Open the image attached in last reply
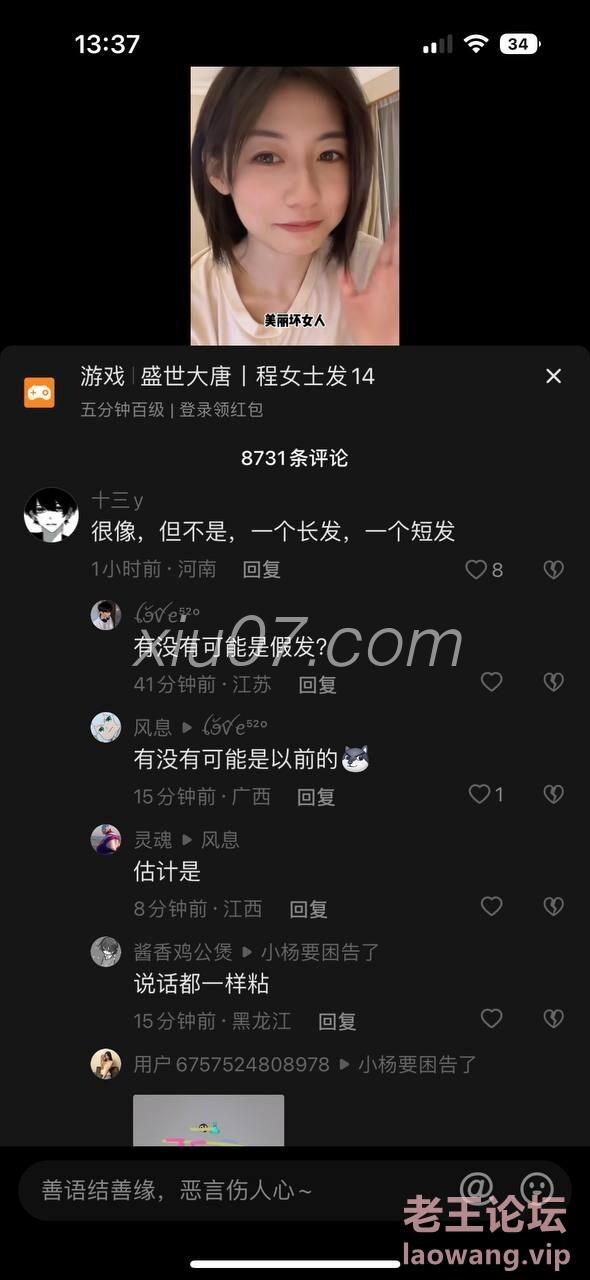590x1280 pixels. point(209,1120)
